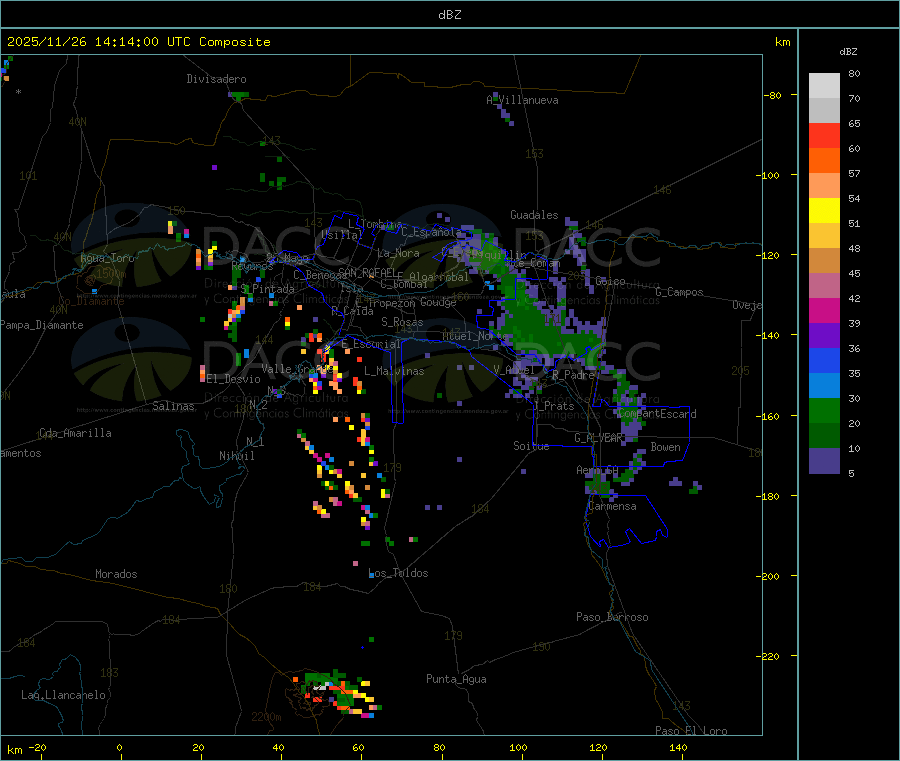
Task: Select the Carmensa town label
Action: pos(611,506)
